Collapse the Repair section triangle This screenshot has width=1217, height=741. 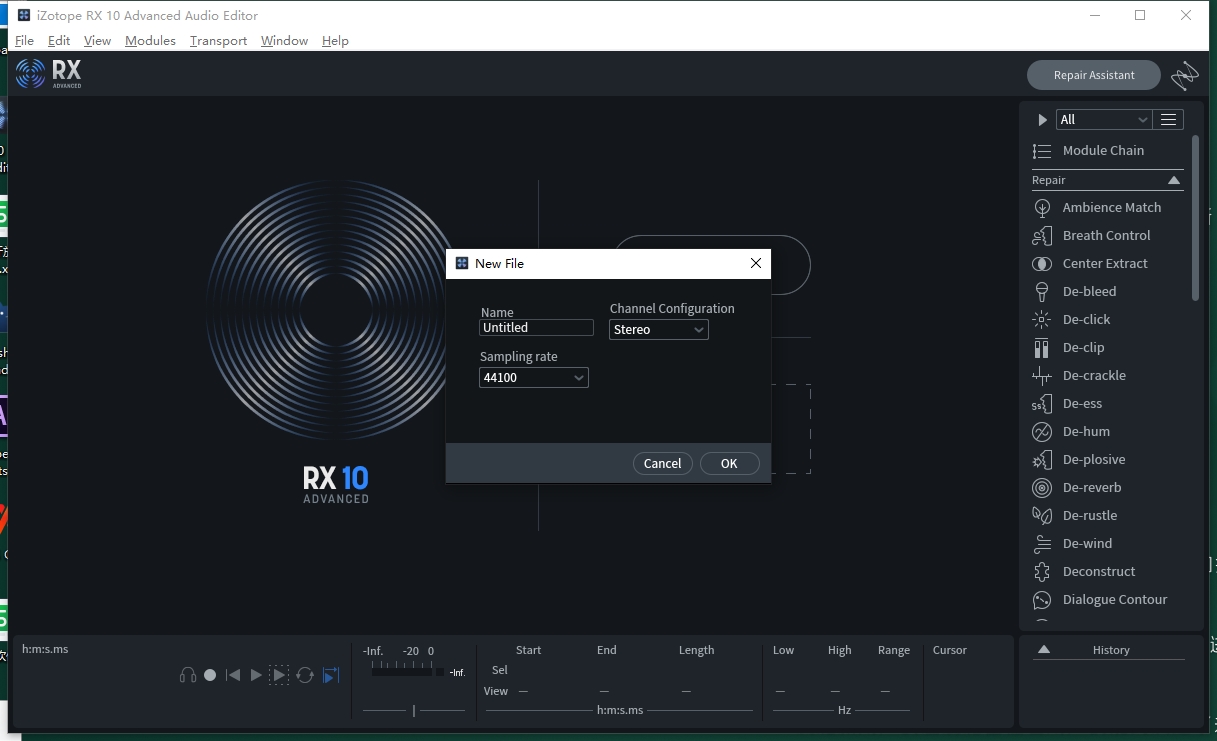click(1174, 180)
